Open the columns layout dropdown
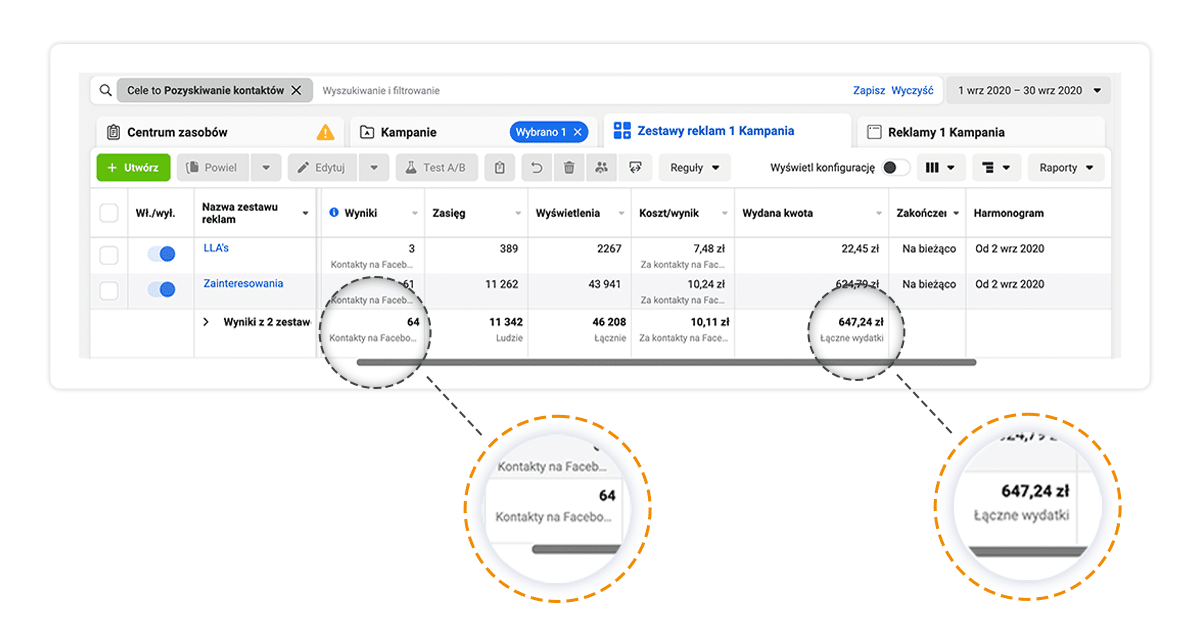The image size is (1200, 628). point(940,167)
